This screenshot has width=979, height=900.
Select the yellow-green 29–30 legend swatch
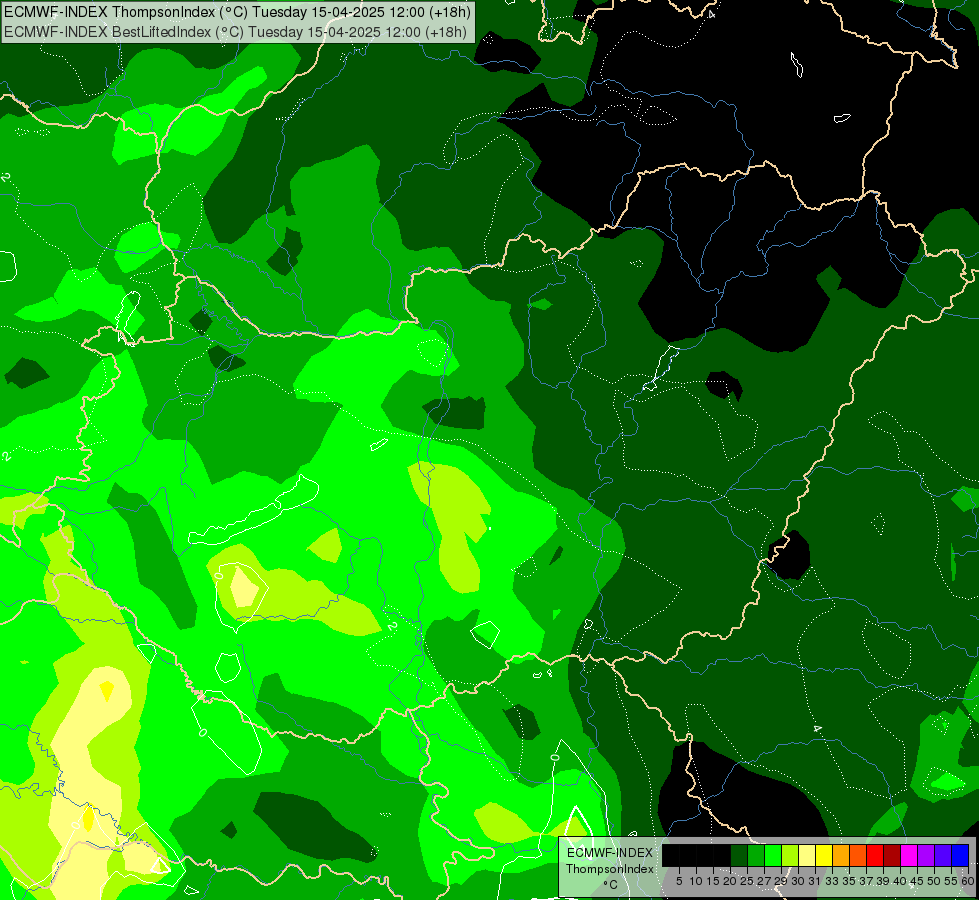point(790,855)
